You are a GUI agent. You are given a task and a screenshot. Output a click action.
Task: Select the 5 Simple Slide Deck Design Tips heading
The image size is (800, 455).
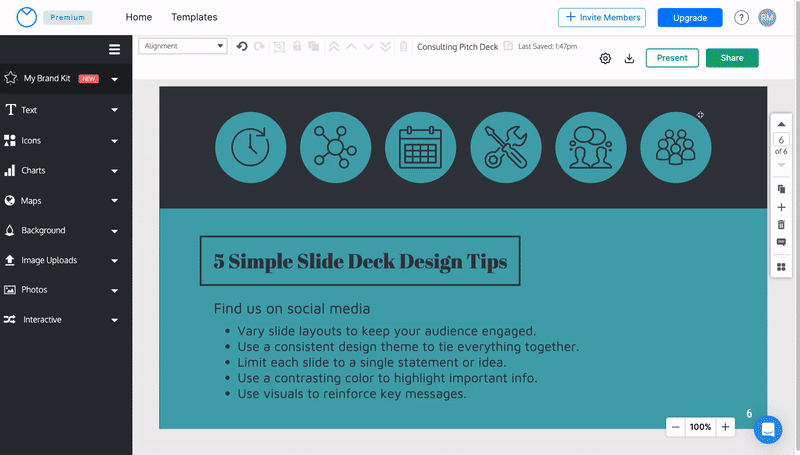click(x=360, y=261)
